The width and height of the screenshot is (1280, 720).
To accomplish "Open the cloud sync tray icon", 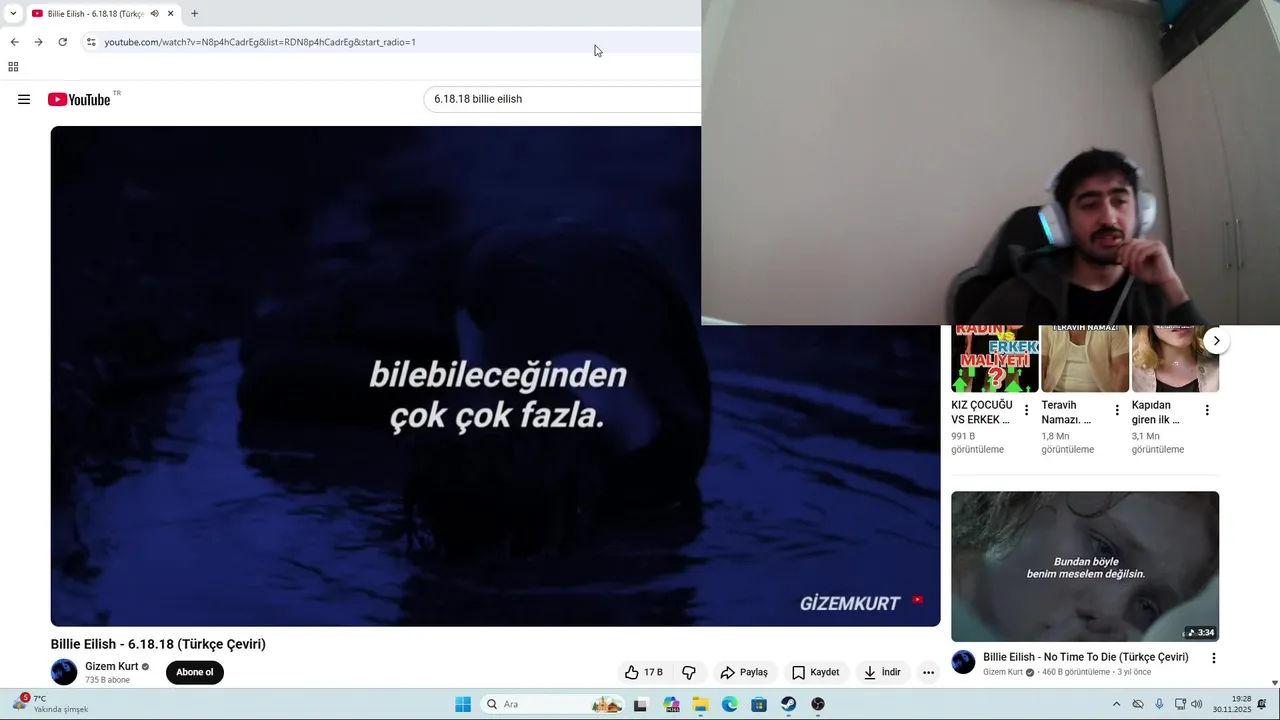I will point(1138,704).
